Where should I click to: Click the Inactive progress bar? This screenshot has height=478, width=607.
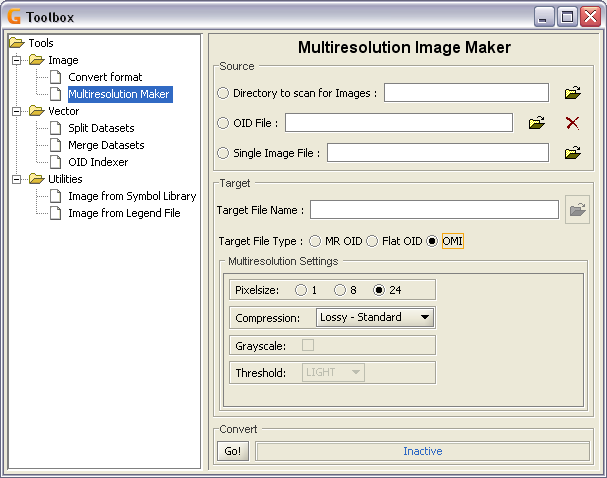423,451
